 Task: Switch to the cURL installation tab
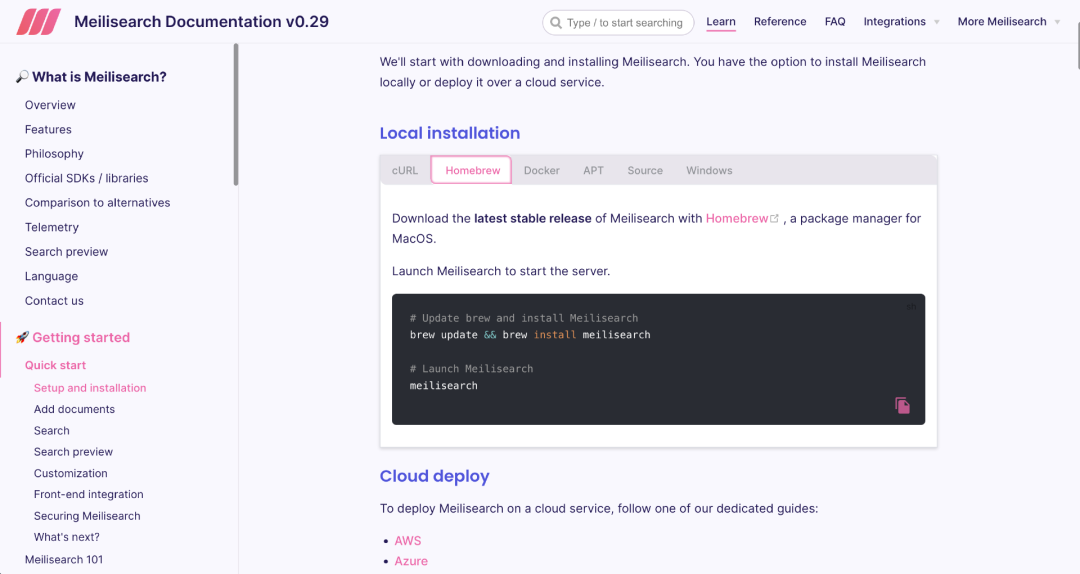tap(405, 170)
